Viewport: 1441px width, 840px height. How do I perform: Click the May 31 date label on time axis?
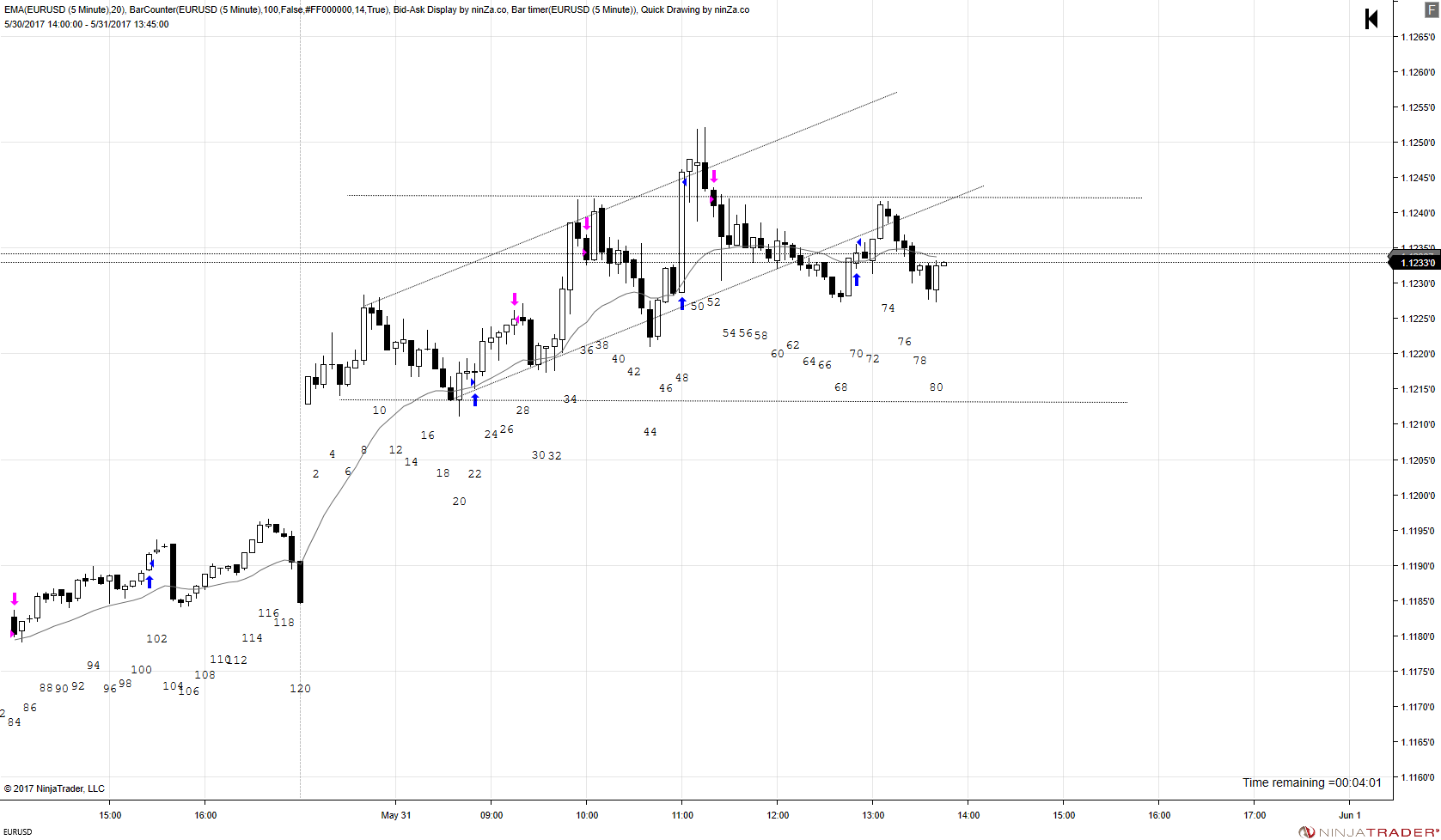tap(396, 815)
